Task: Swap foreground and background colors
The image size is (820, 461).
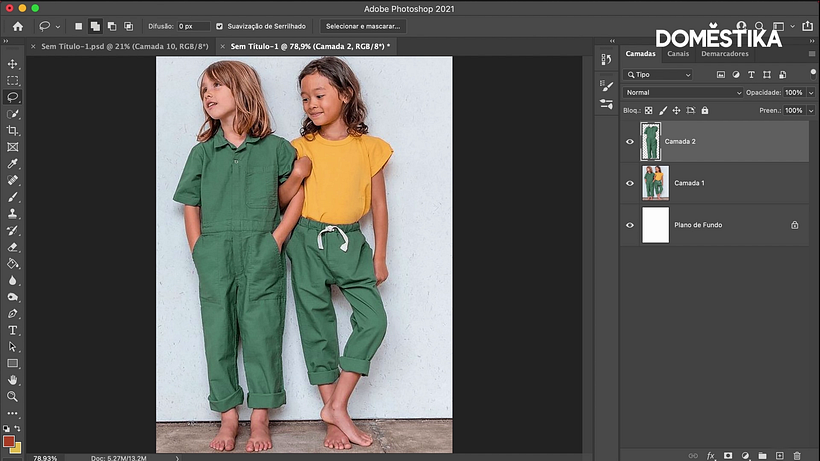Action: coord(17,429)
